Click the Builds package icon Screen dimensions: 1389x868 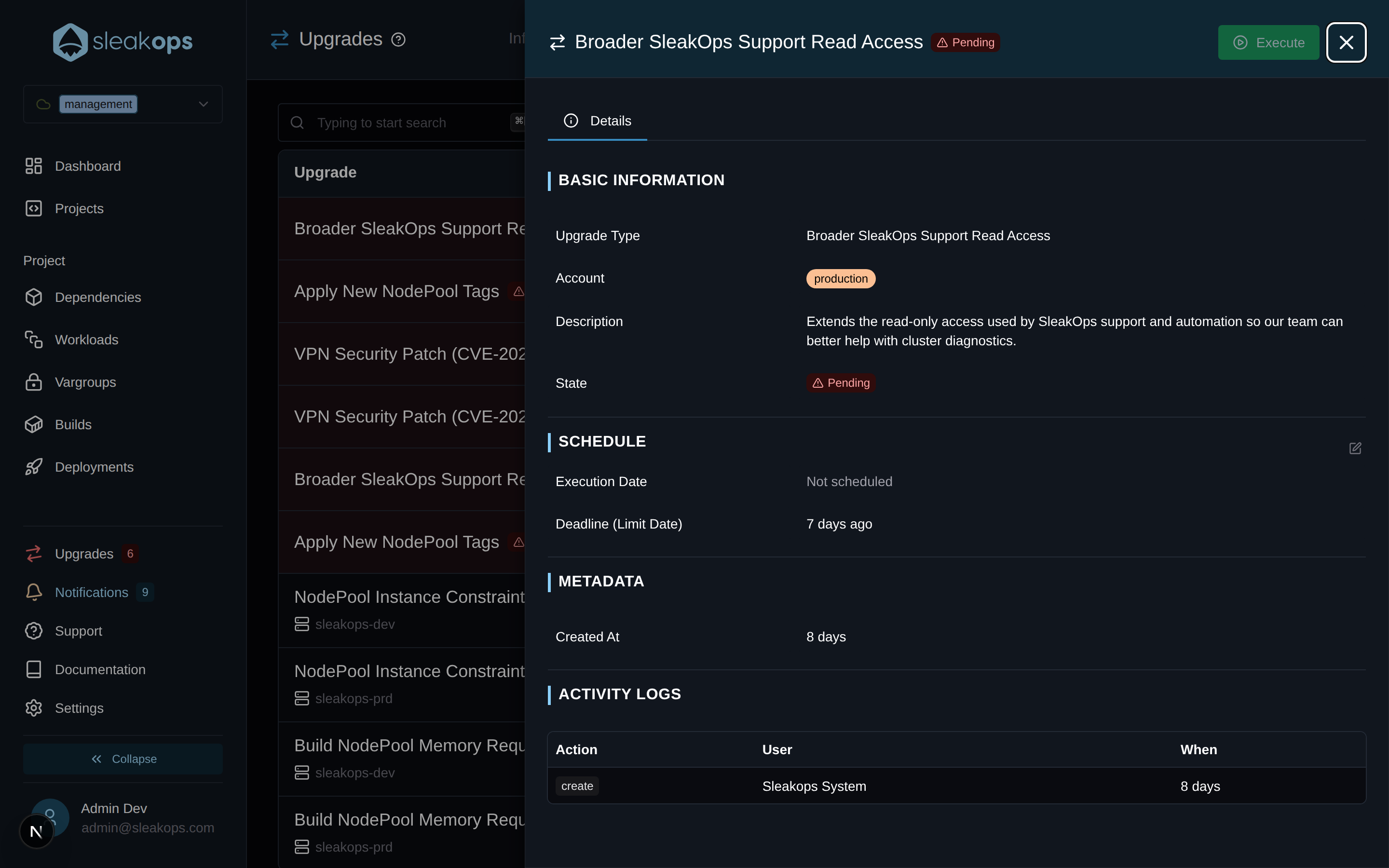coord(34,425)
